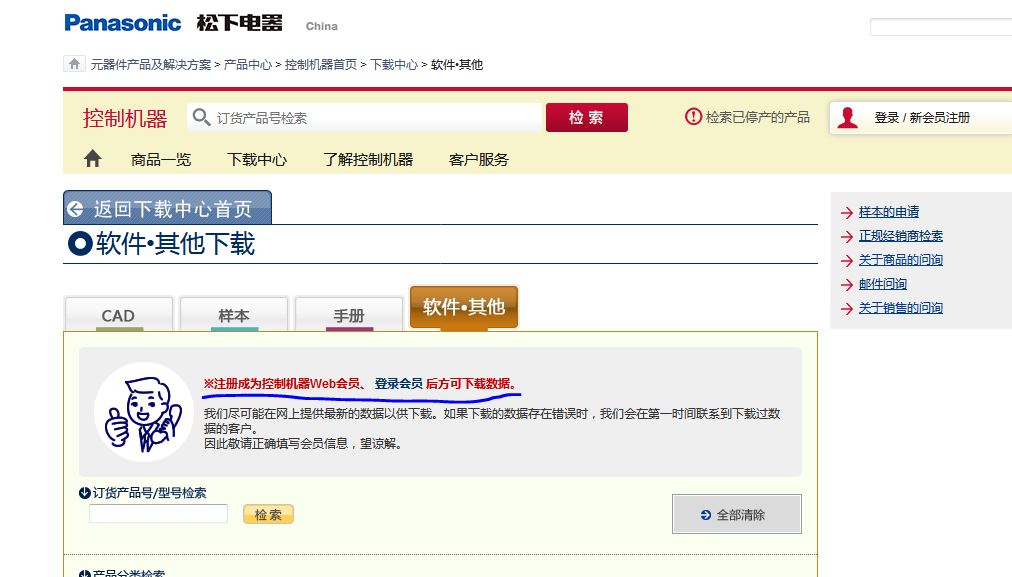Click the 全部清除 button

click(736, 515)
